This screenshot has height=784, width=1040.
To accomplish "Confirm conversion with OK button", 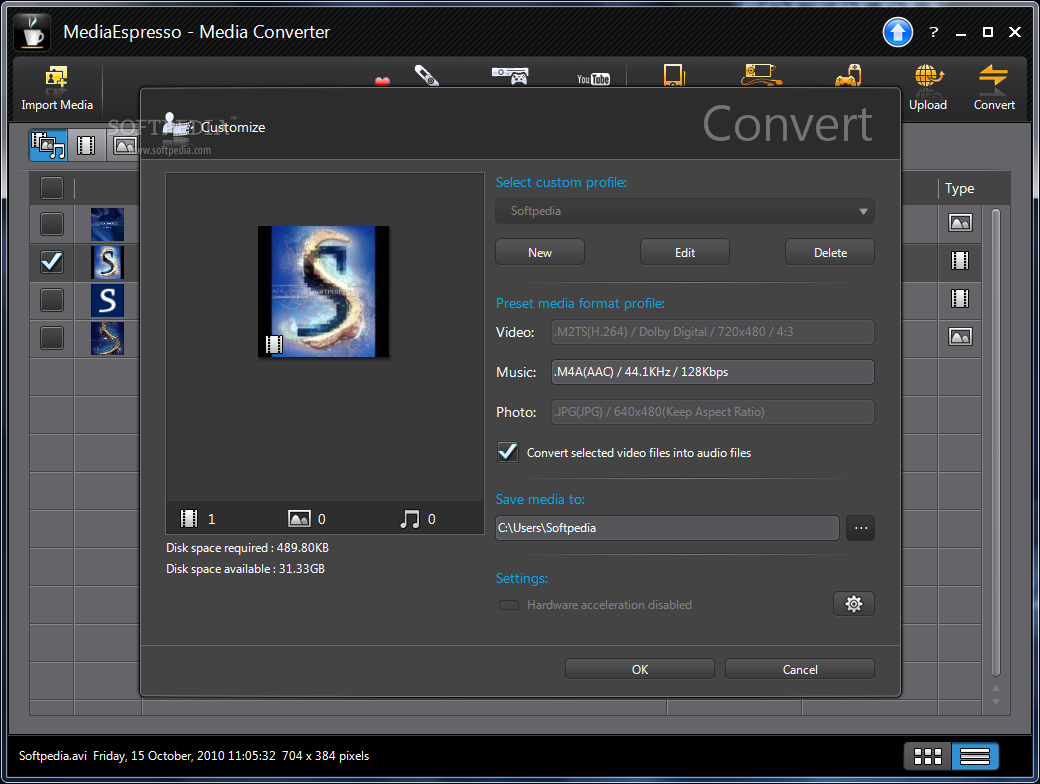I will 639,669.
